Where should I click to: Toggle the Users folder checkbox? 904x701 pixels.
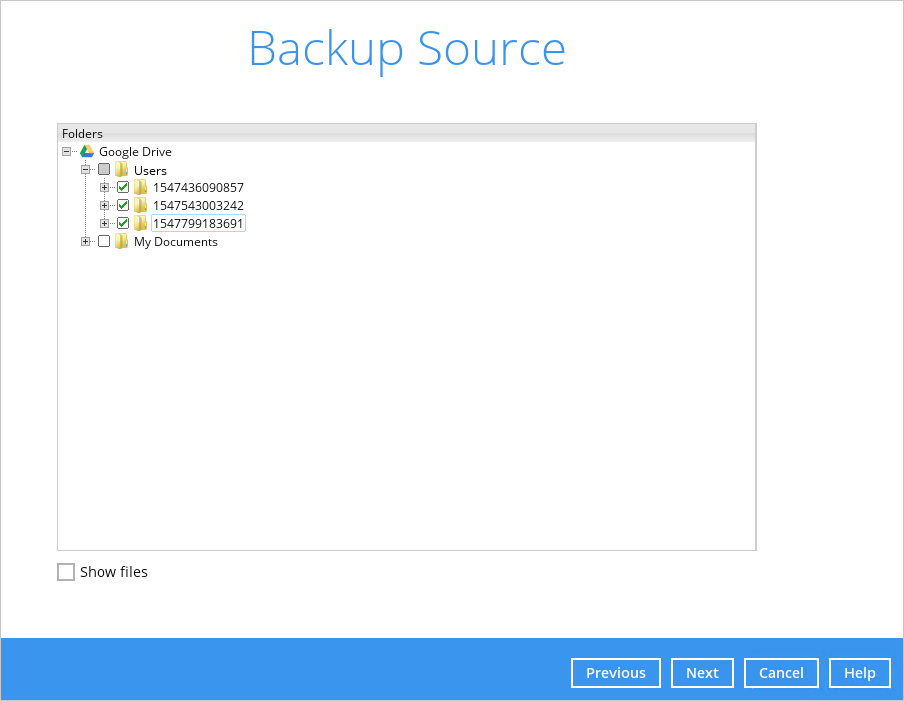pyautogui.click(x=104, y=169)
